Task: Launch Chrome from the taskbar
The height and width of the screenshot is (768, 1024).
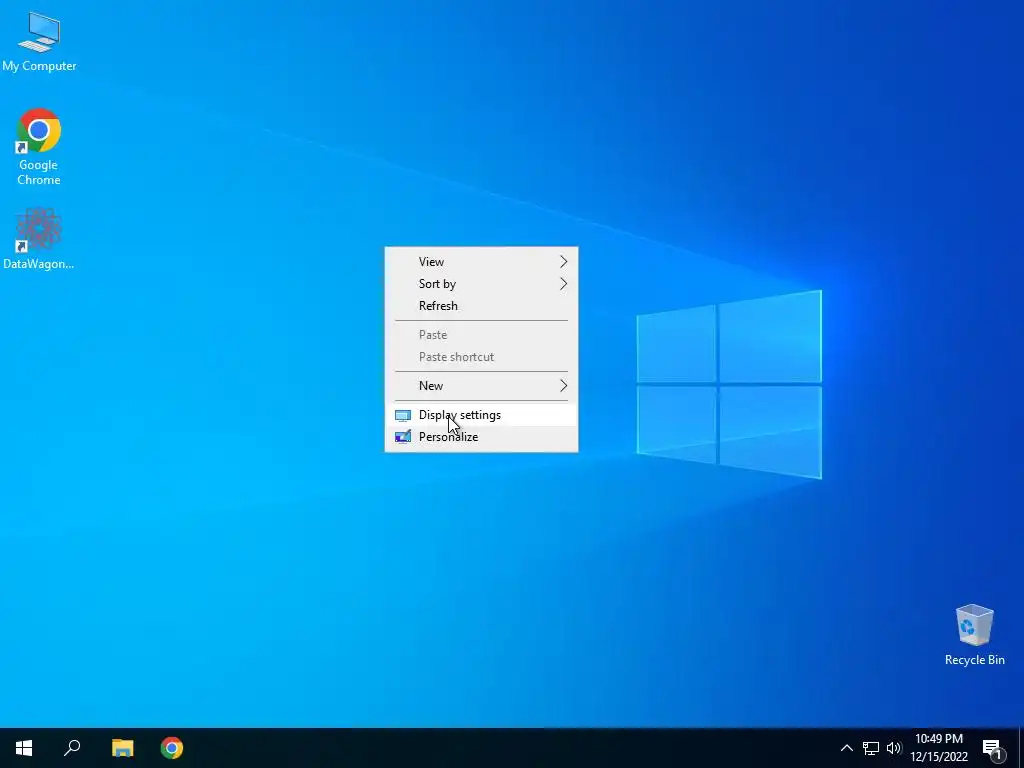Action: [x=172, y=748]
